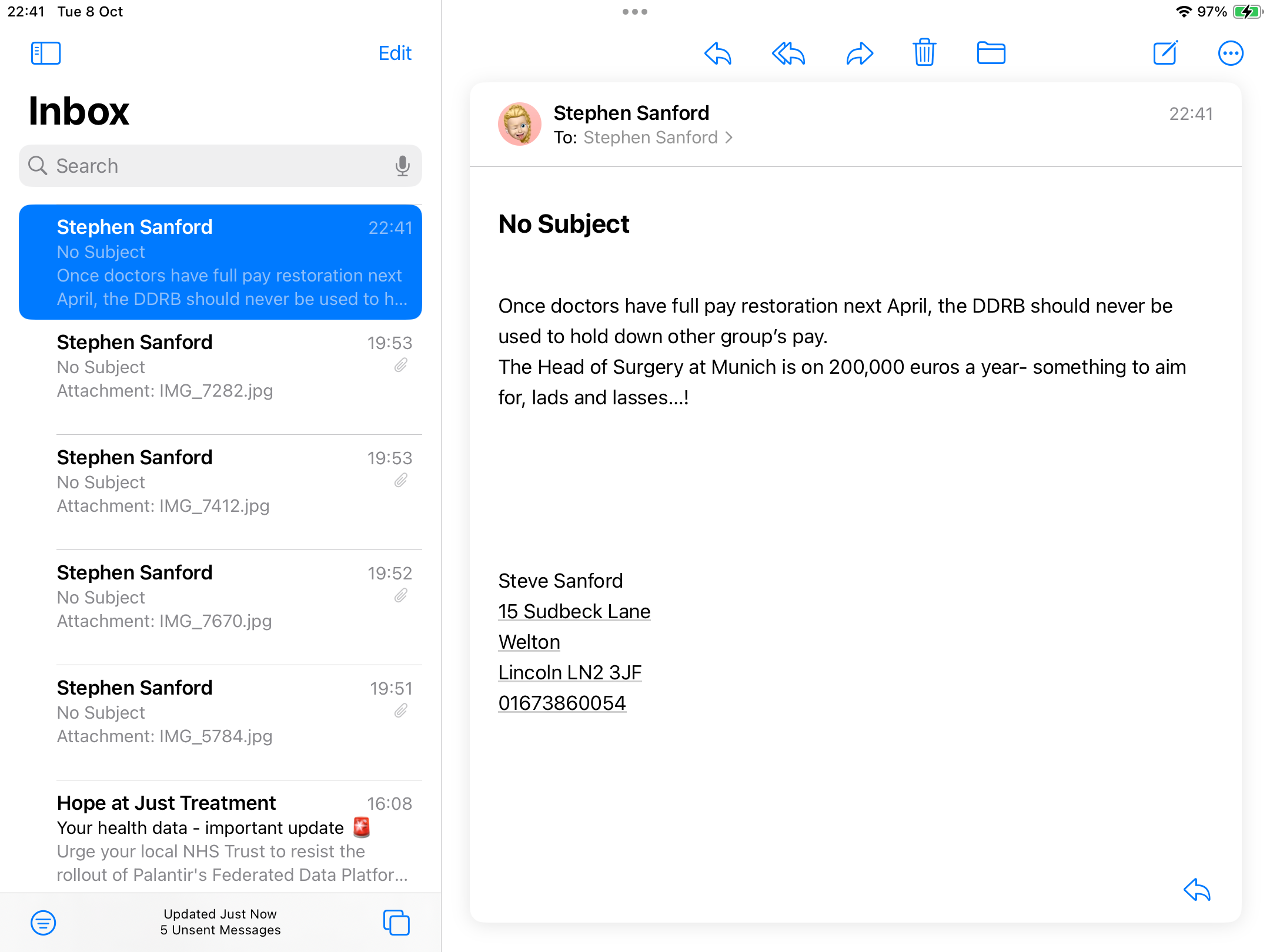
Task: Tap the 5 Unsent Messages status
Action: [x=220, y=930]
